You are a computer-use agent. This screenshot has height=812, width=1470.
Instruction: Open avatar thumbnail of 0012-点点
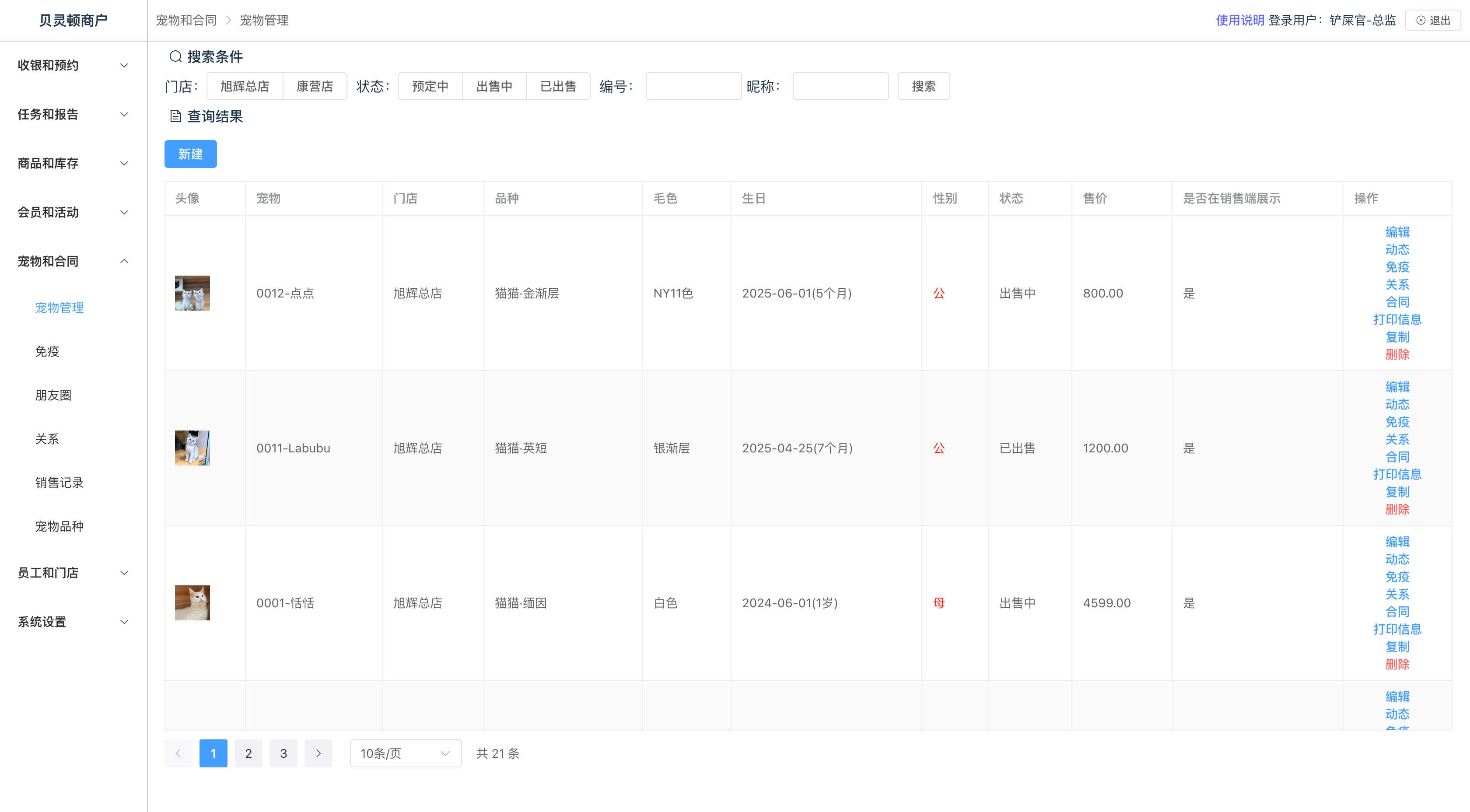point(192,293)
